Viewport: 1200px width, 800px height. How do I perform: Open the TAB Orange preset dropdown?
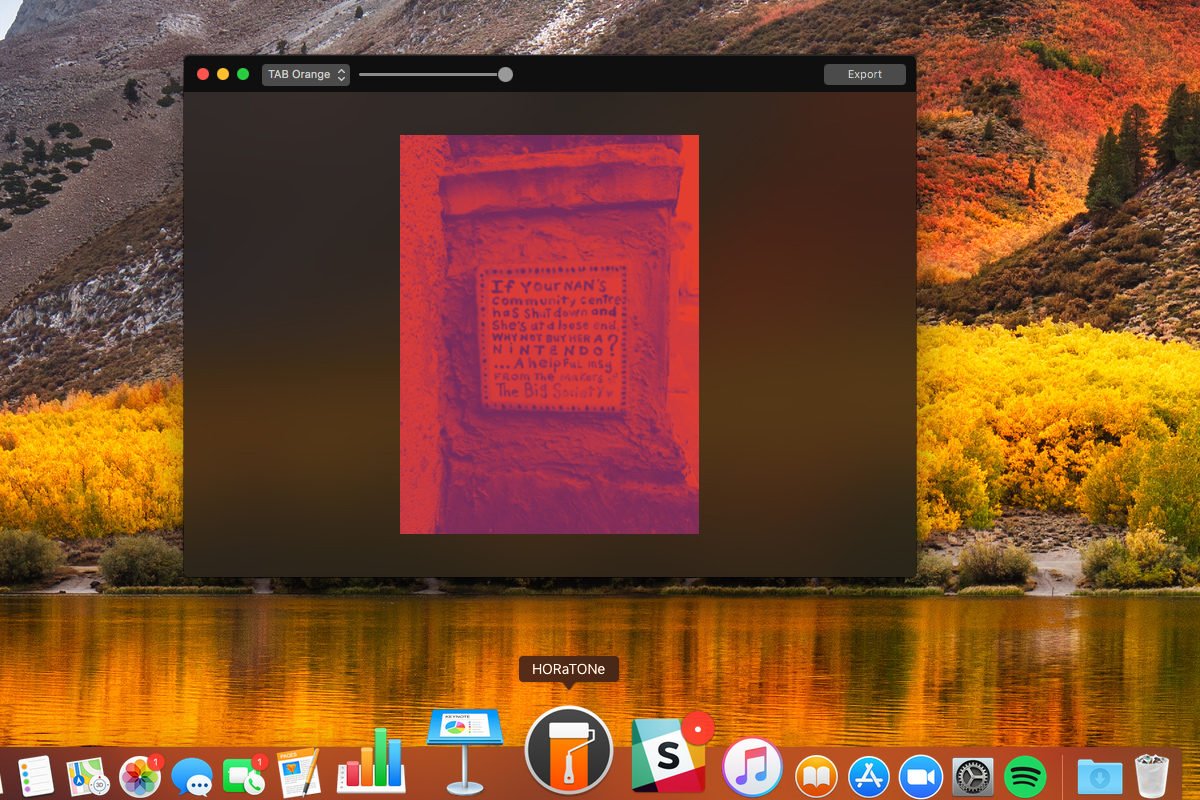click(x=306, y=75)
